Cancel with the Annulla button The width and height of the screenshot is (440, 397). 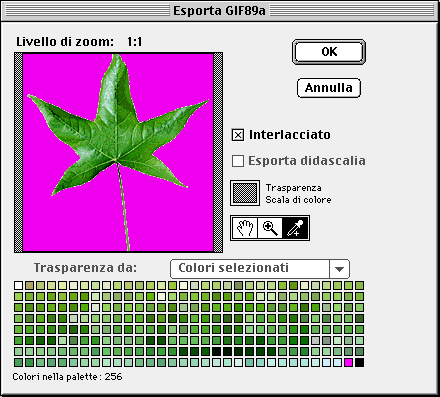click(329, 88)
